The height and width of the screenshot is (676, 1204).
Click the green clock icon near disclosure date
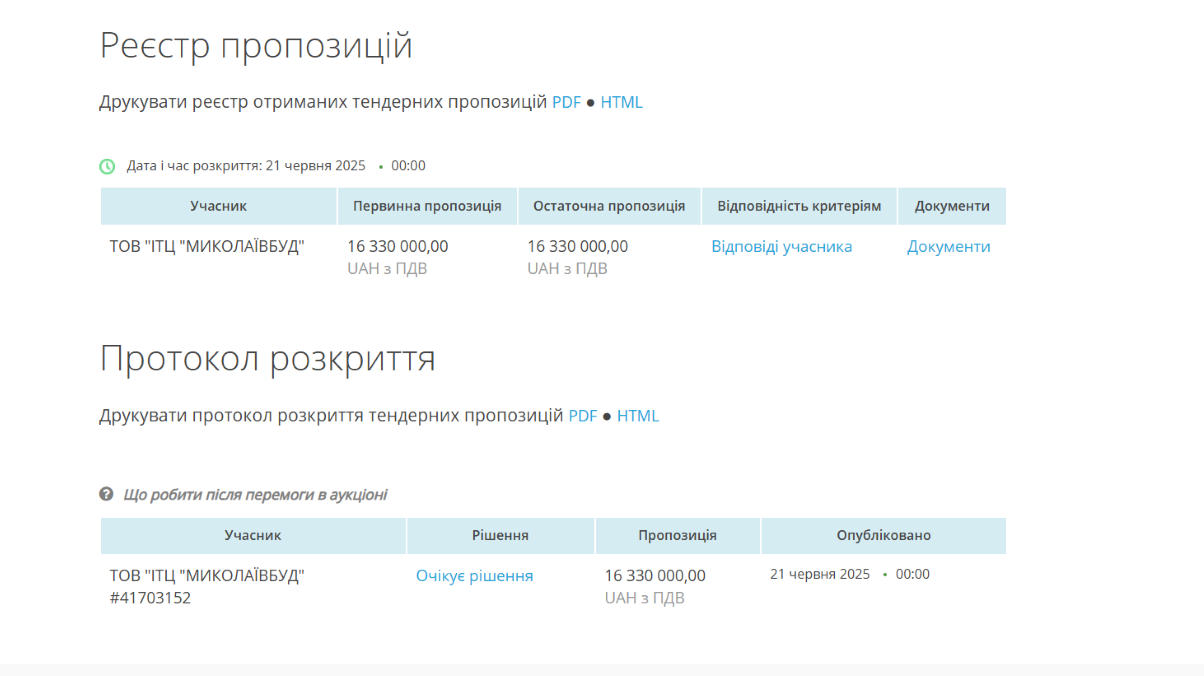(107, 166)
